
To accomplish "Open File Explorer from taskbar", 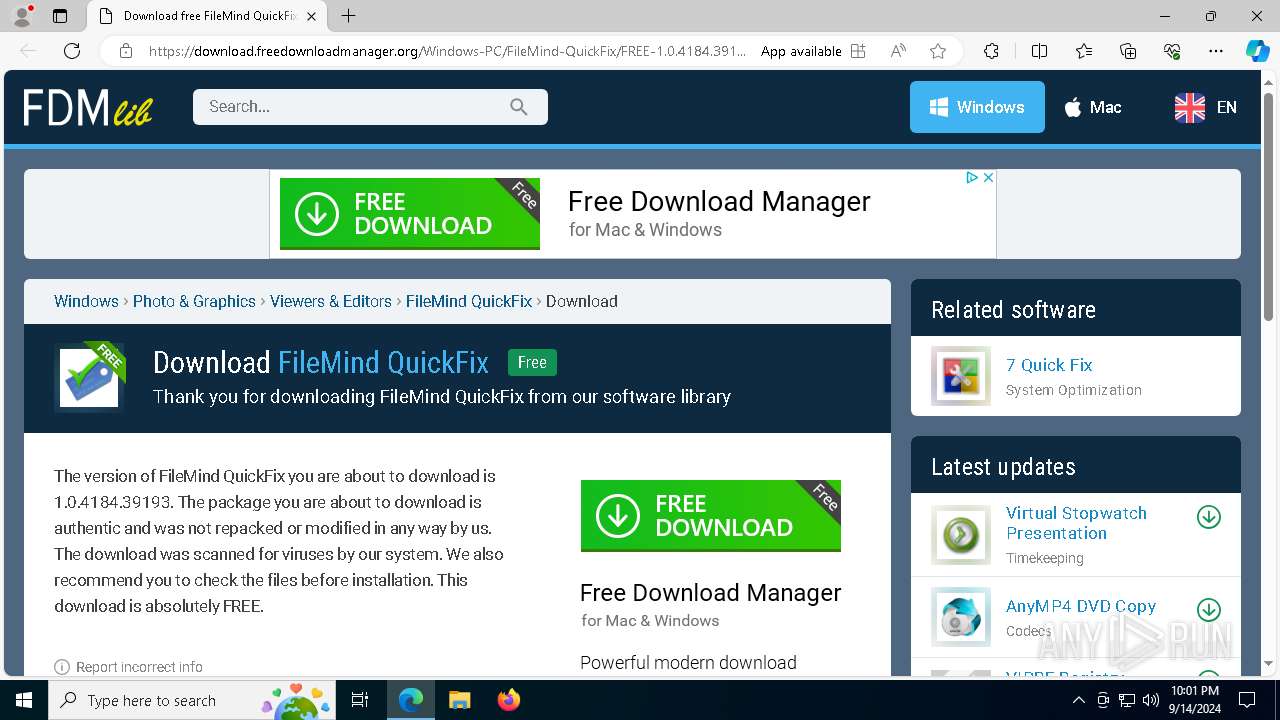I will (x=459, y=700).
